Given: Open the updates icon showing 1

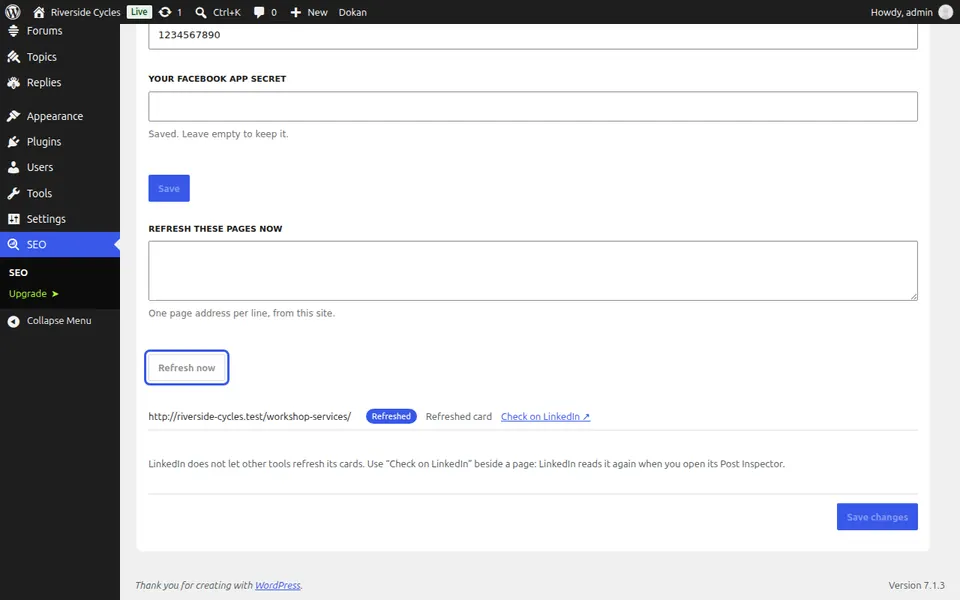Looking at the screenshot, I should (165, 12).
